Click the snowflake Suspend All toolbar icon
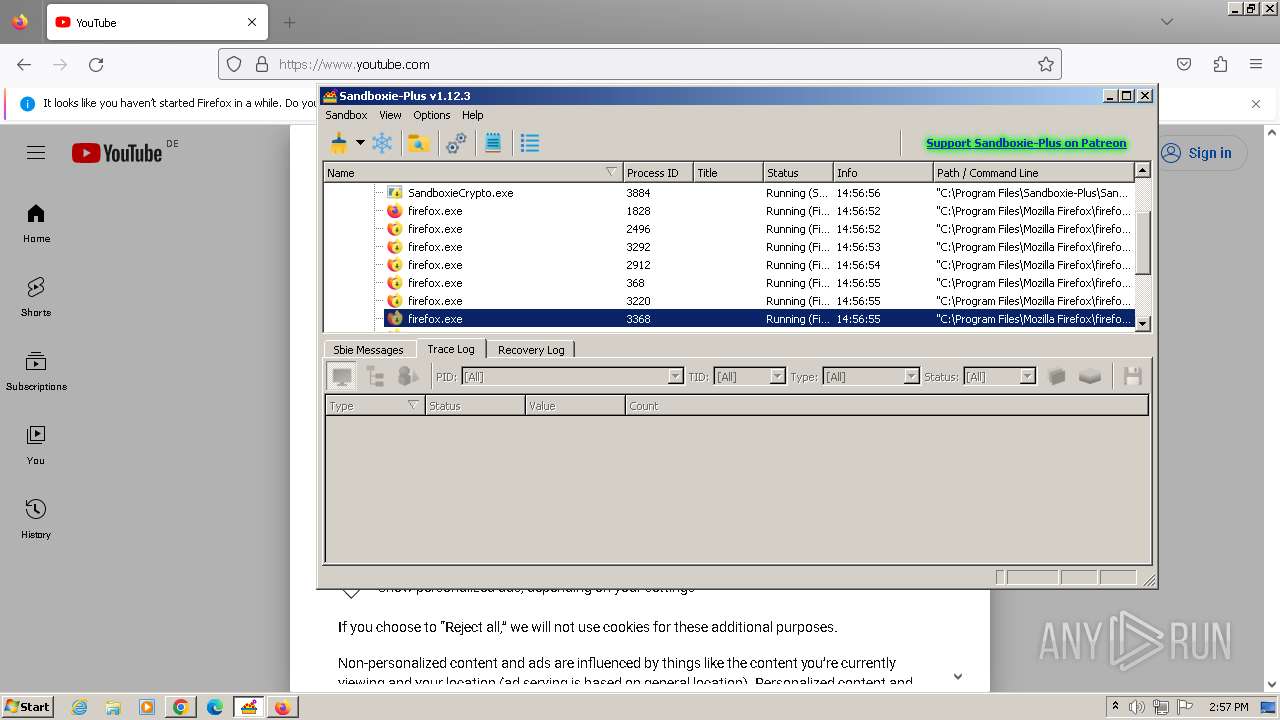 [382, 143]
